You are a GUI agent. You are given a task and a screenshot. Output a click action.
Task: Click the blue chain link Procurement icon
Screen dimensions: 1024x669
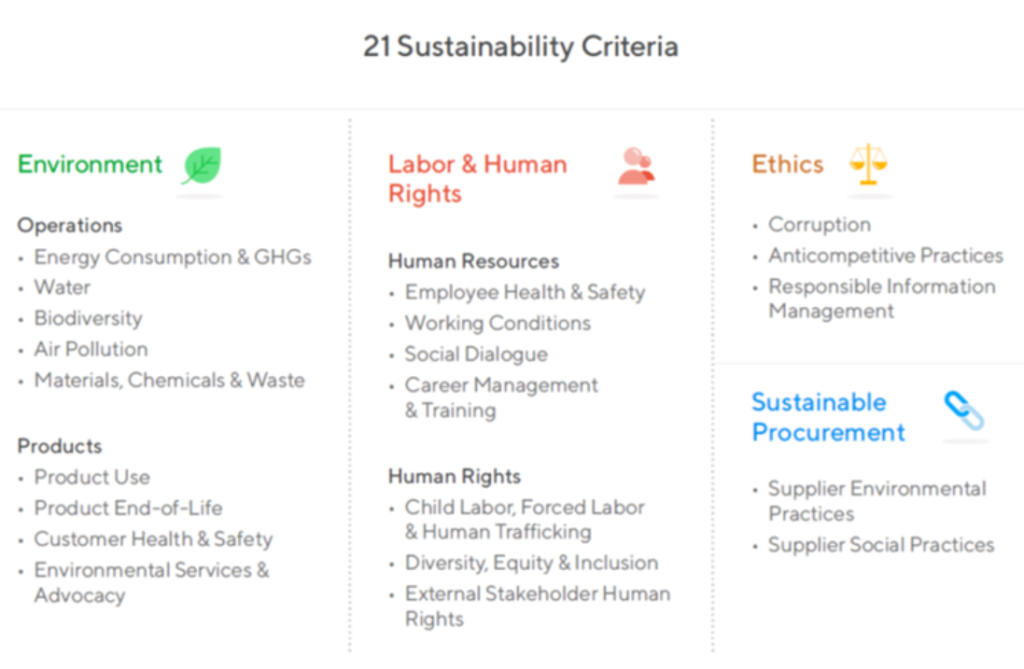click(x=965, y=411)
